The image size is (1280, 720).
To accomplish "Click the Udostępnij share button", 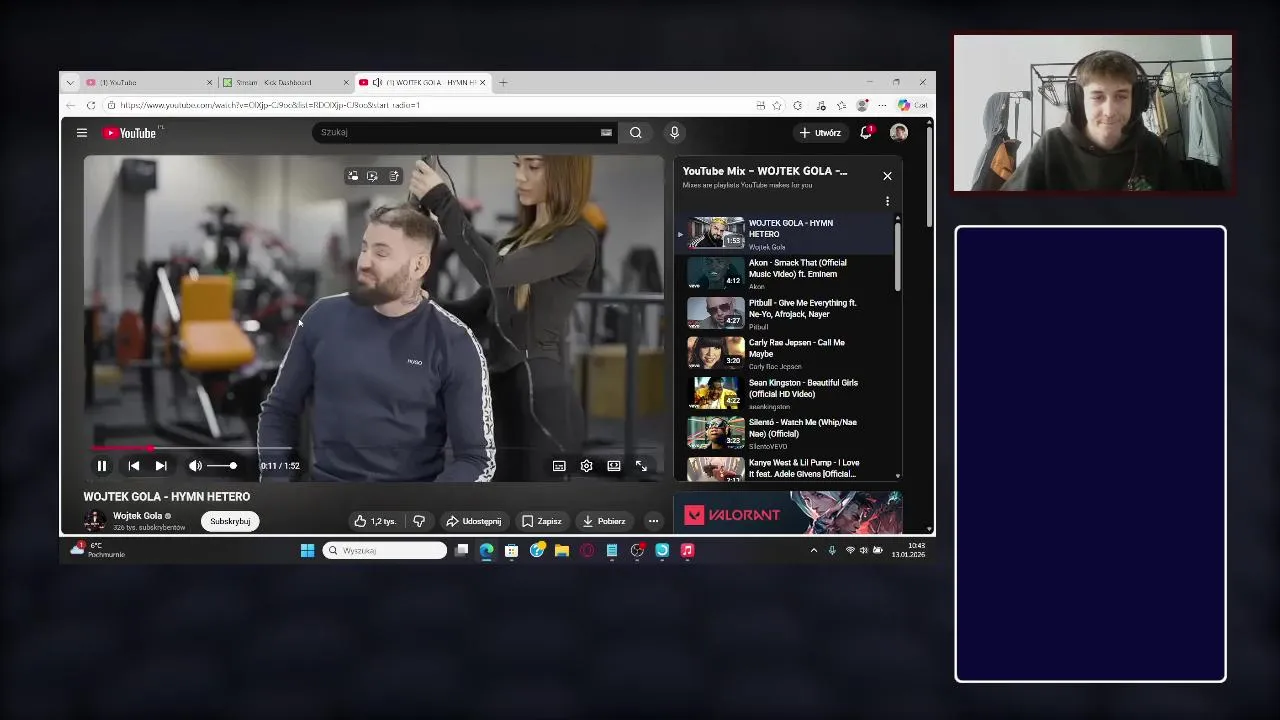I will pos(474,521).
